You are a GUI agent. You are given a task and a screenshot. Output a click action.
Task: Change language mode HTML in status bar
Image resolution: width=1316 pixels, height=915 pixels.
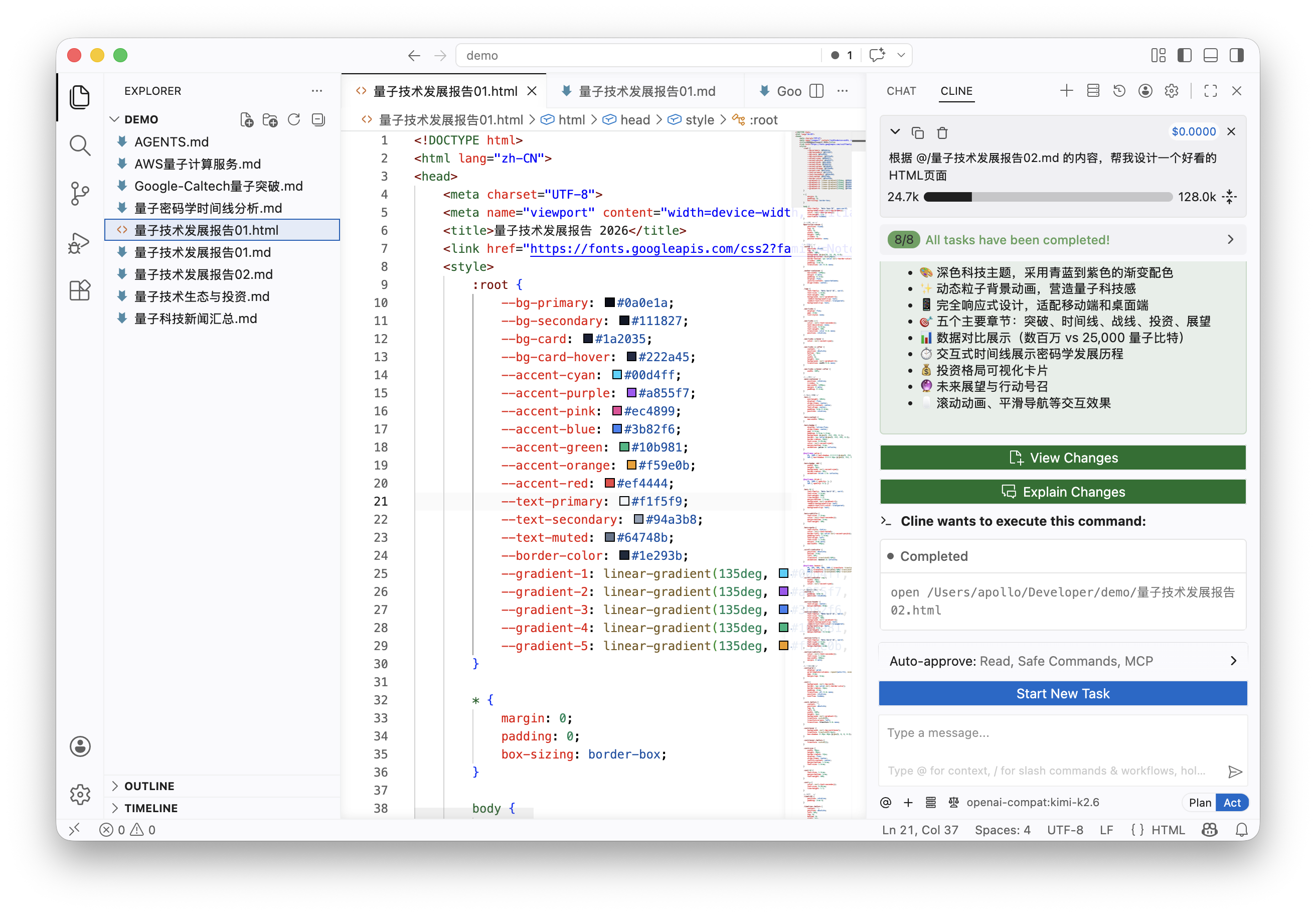tap(1168, 830)
